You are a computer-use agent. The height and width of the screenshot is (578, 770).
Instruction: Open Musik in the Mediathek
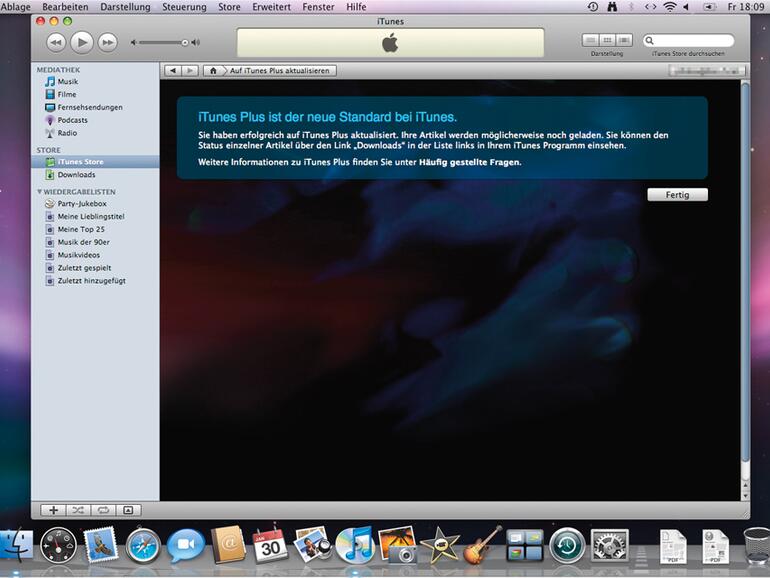point(68,82)
